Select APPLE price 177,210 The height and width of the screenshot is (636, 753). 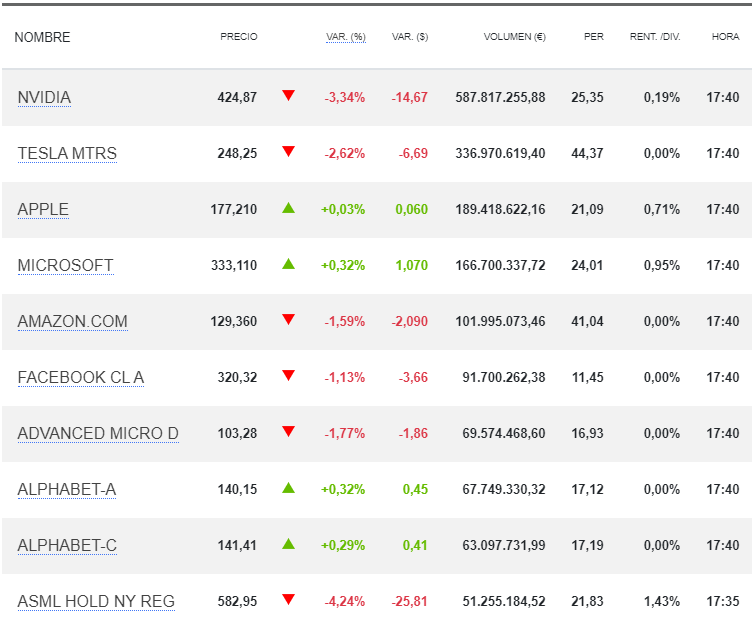[234, 209]
